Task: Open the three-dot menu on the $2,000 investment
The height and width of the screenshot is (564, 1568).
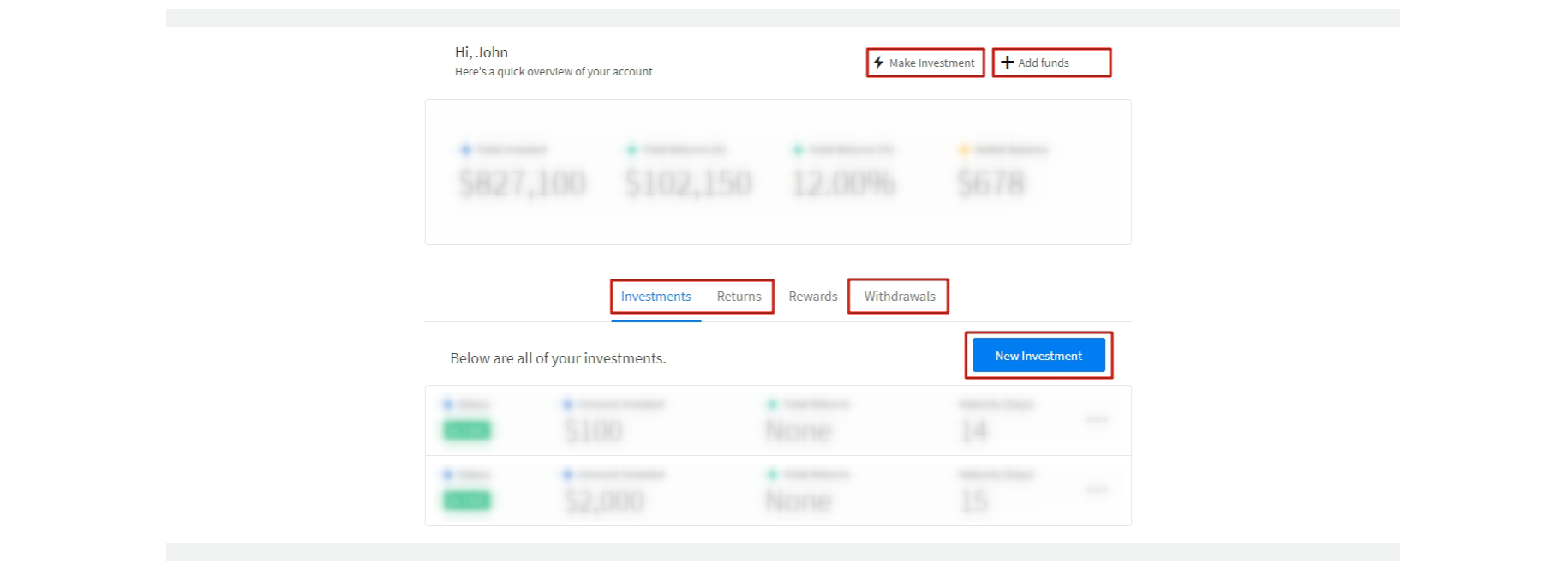Action: [1096, 489]
